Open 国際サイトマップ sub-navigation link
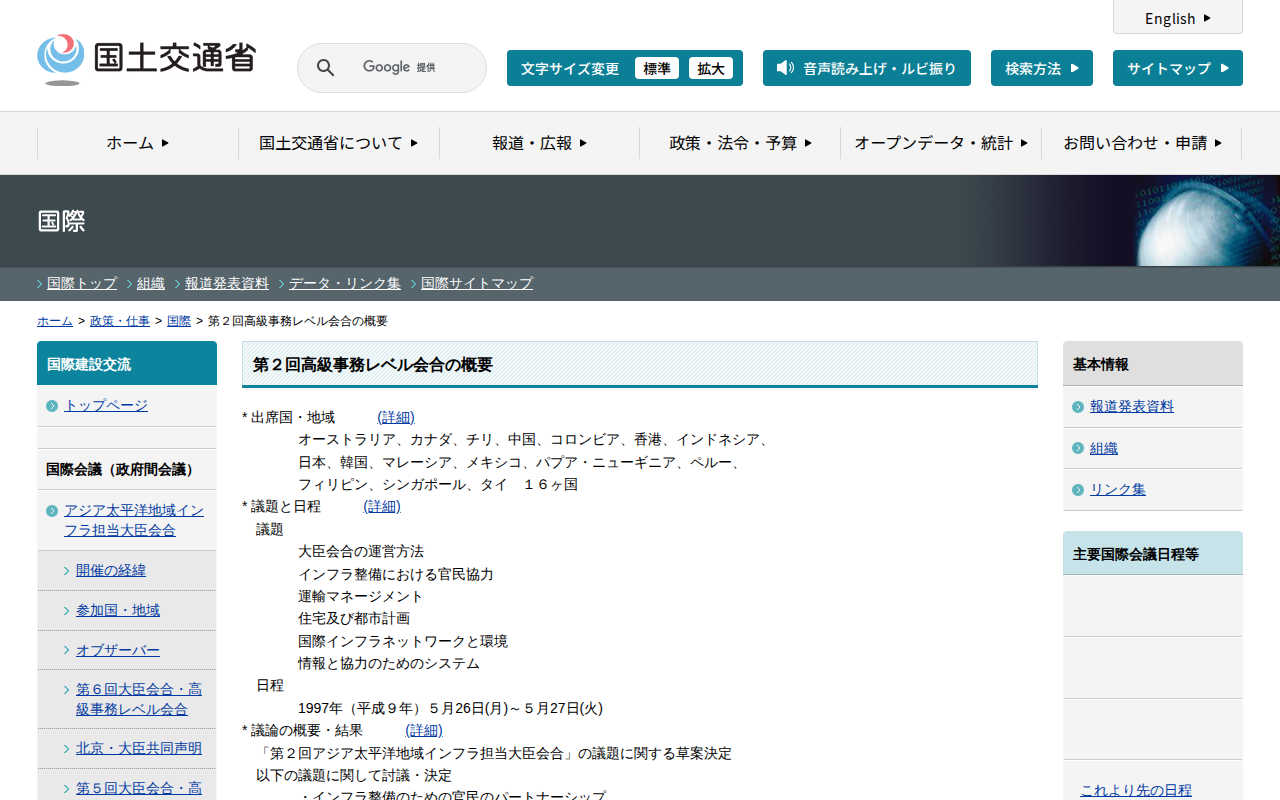This screenshot has height=800, width=1280. click(477, 283)
